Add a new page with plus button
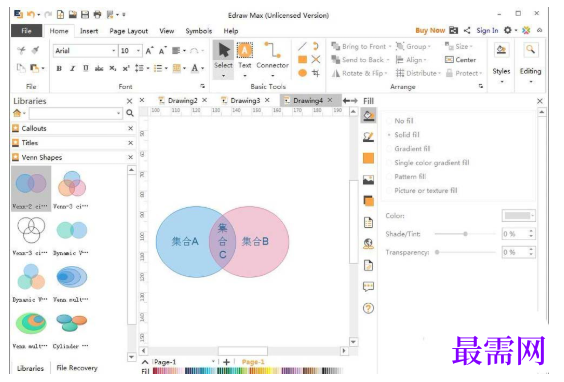564x382 pixels. pos(226,362)
